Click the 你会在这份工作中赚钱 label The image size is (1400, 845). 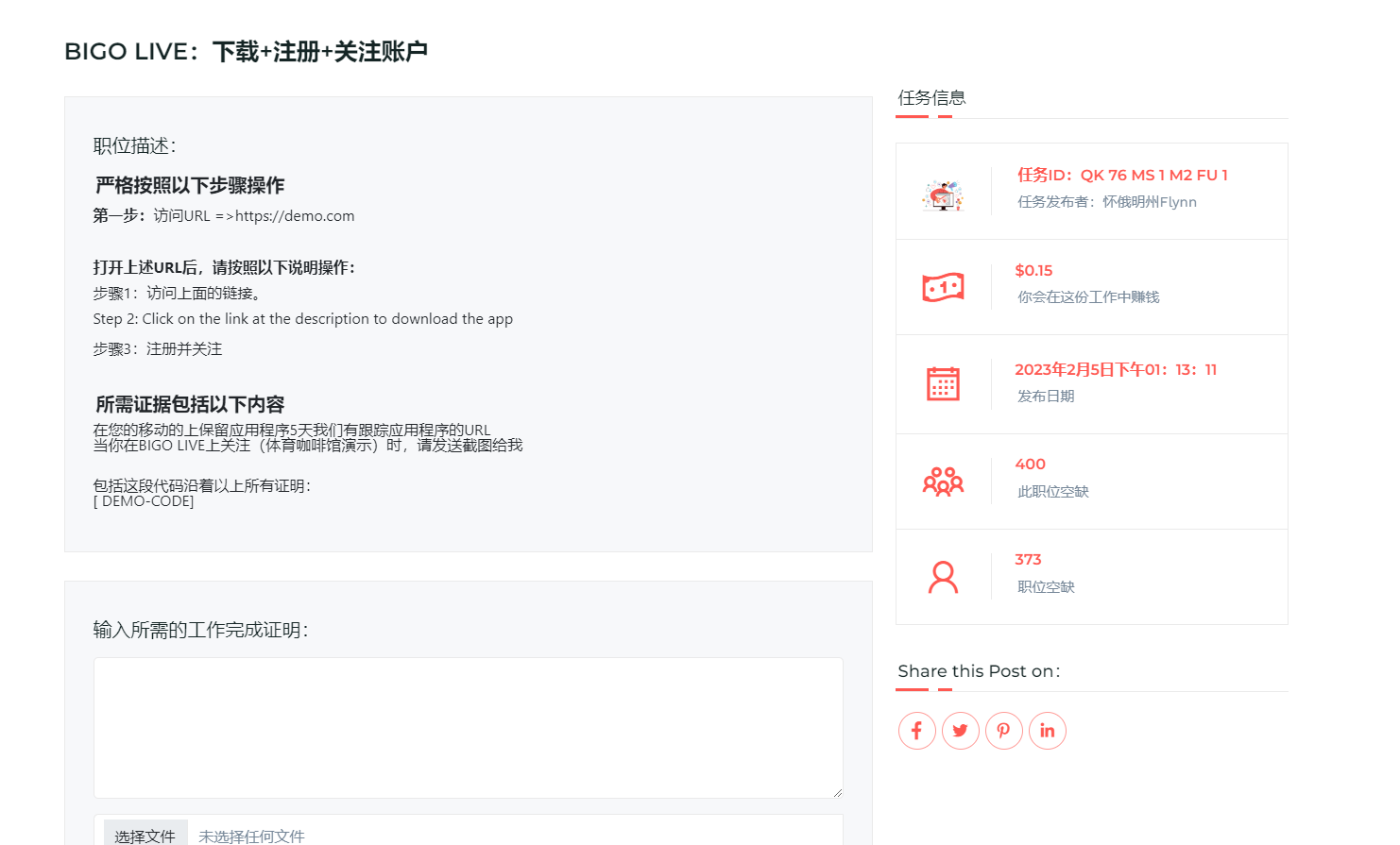pyautogui.click(x=1088, y=297)
